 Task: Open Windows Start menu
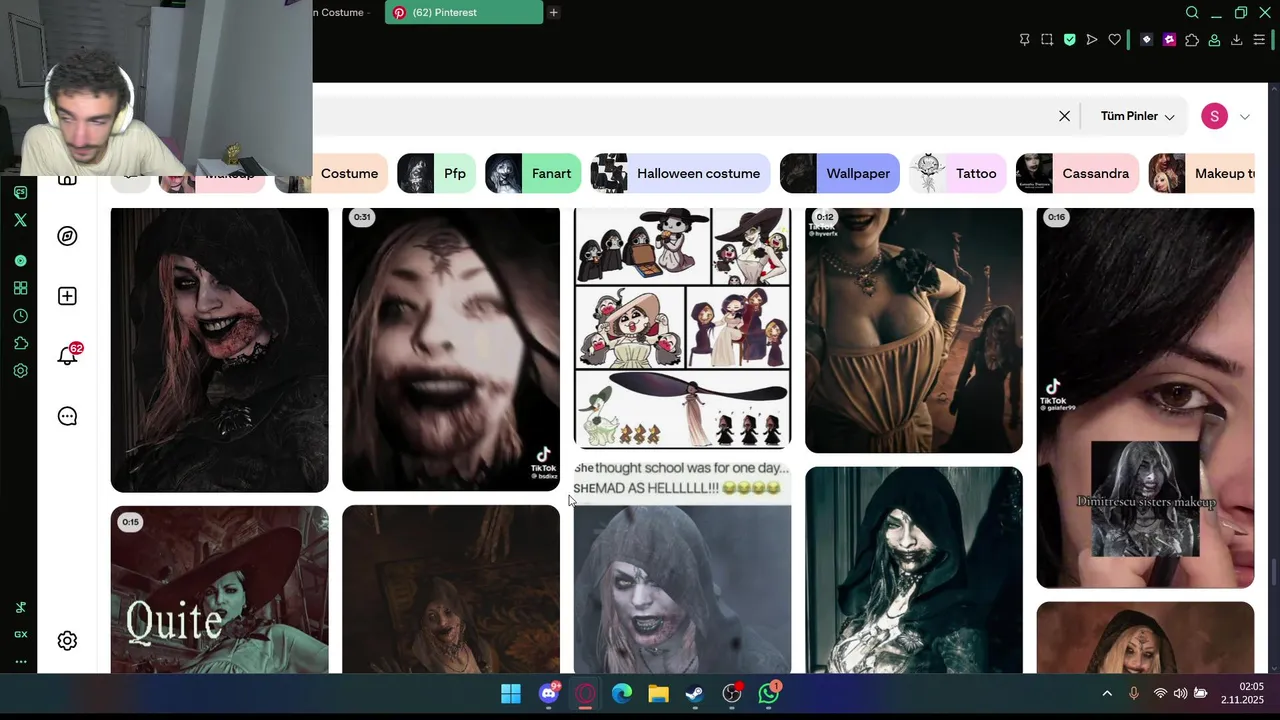coord(510,694)
